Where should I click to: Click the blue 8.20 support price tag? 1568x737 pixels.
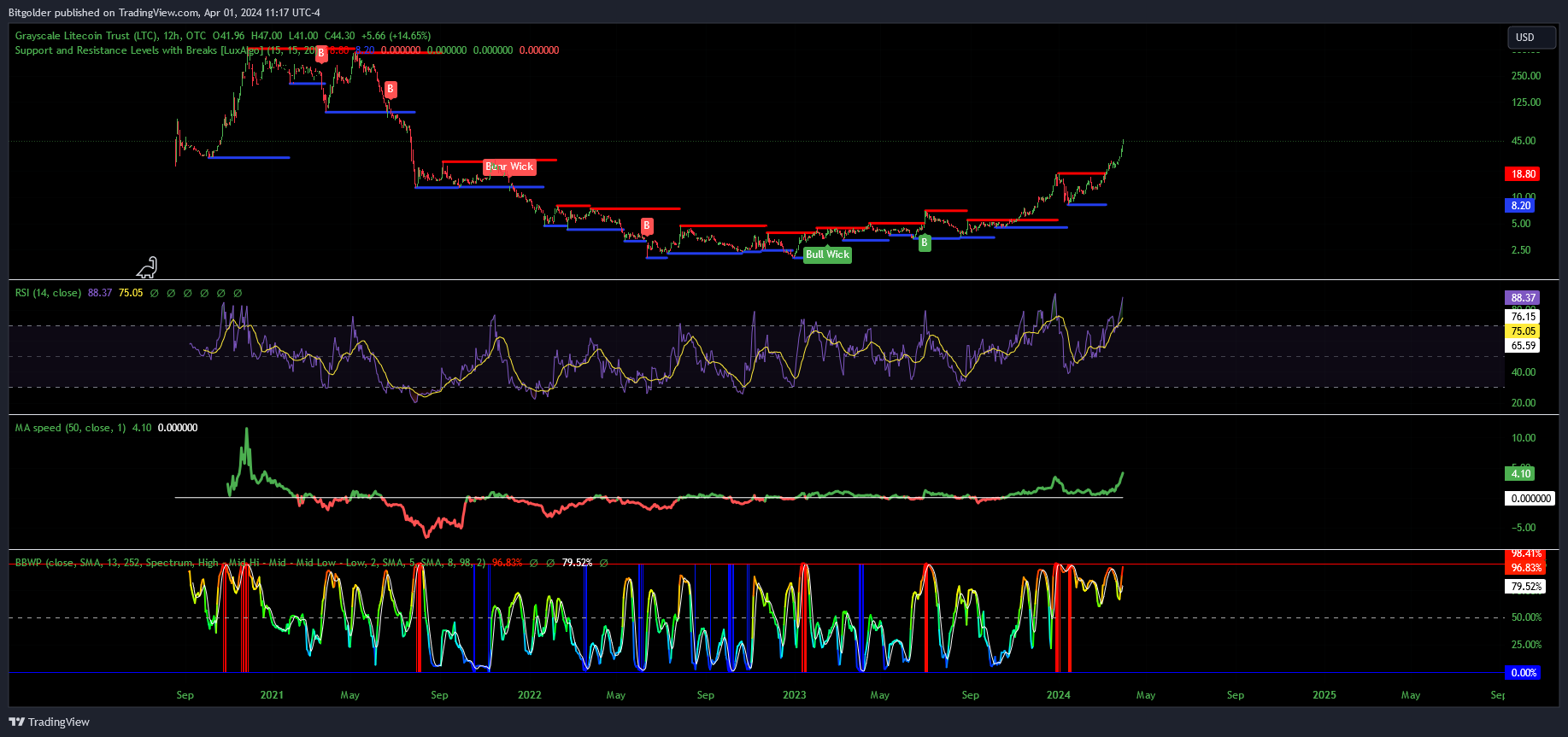pyautogui.click(x=1520, y=206)
